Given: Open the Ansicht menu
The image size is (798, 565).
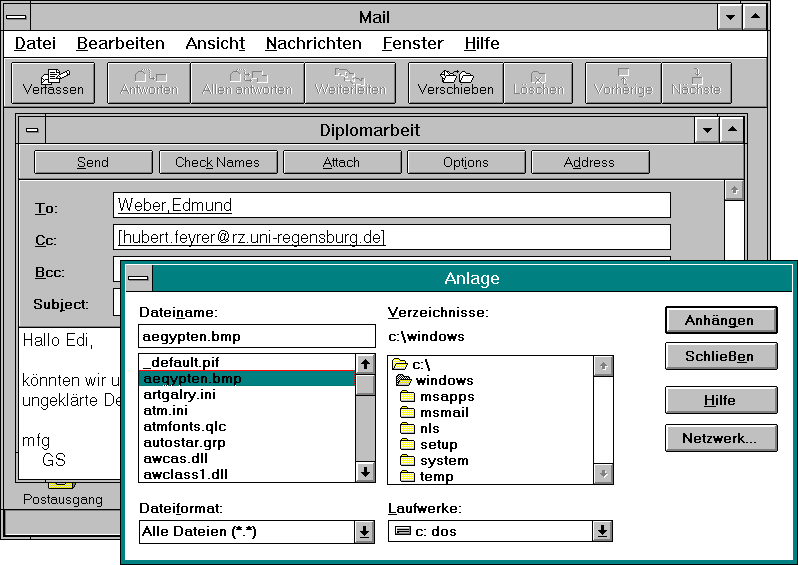Looking at the screenshot, I should pos(215,43).
